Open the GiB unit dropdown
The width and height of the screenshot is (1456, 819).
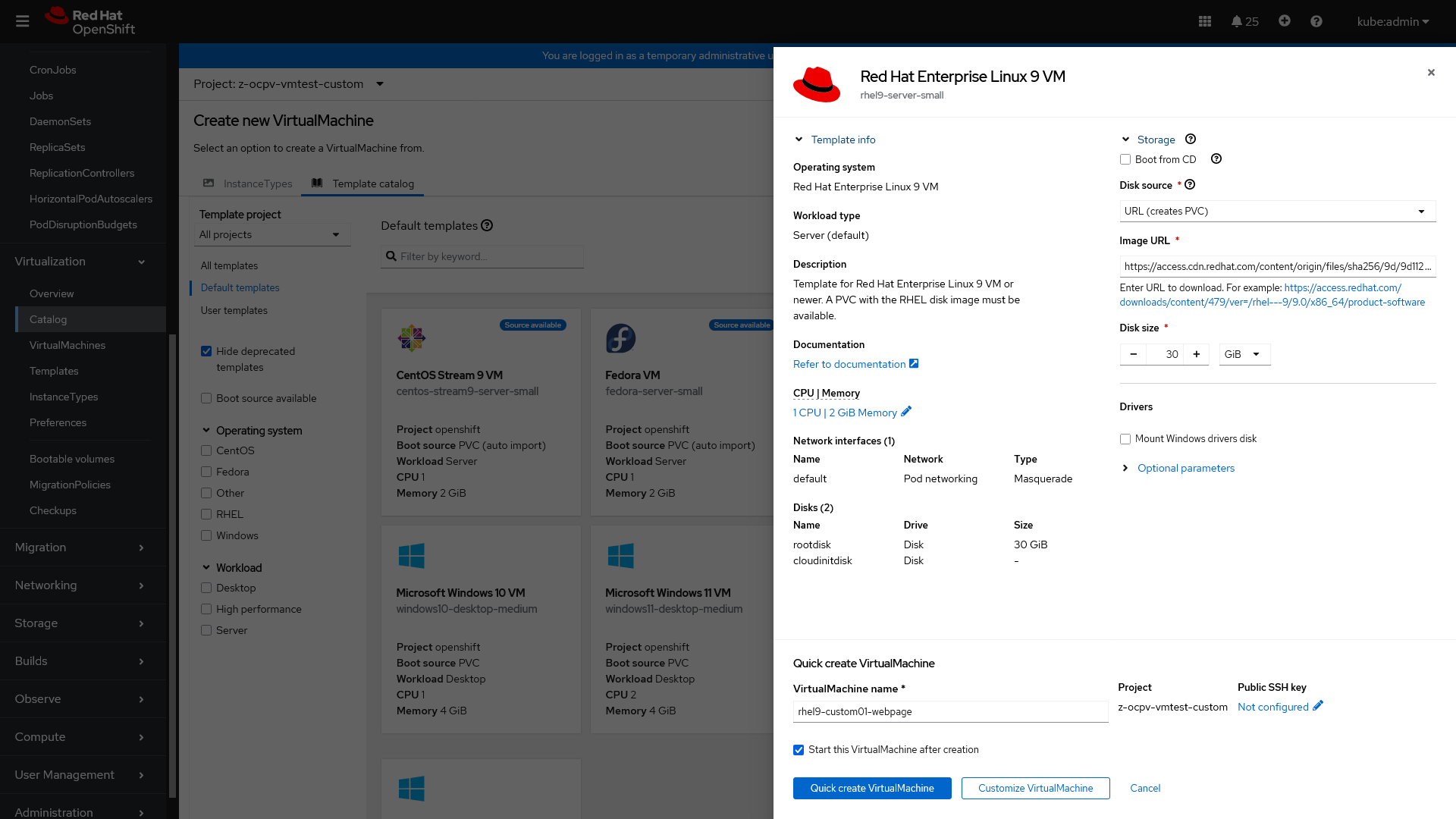pyautogui.click(x=1244, y=354)
